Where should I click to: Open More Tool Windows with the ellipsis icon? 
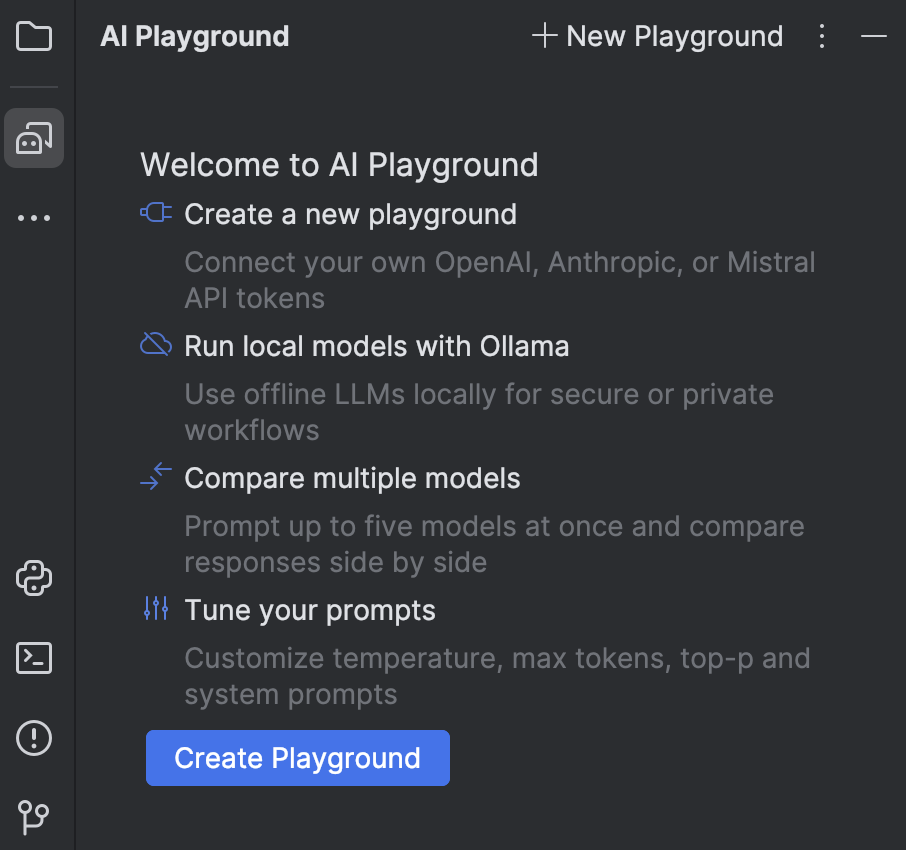pos(34,217)
